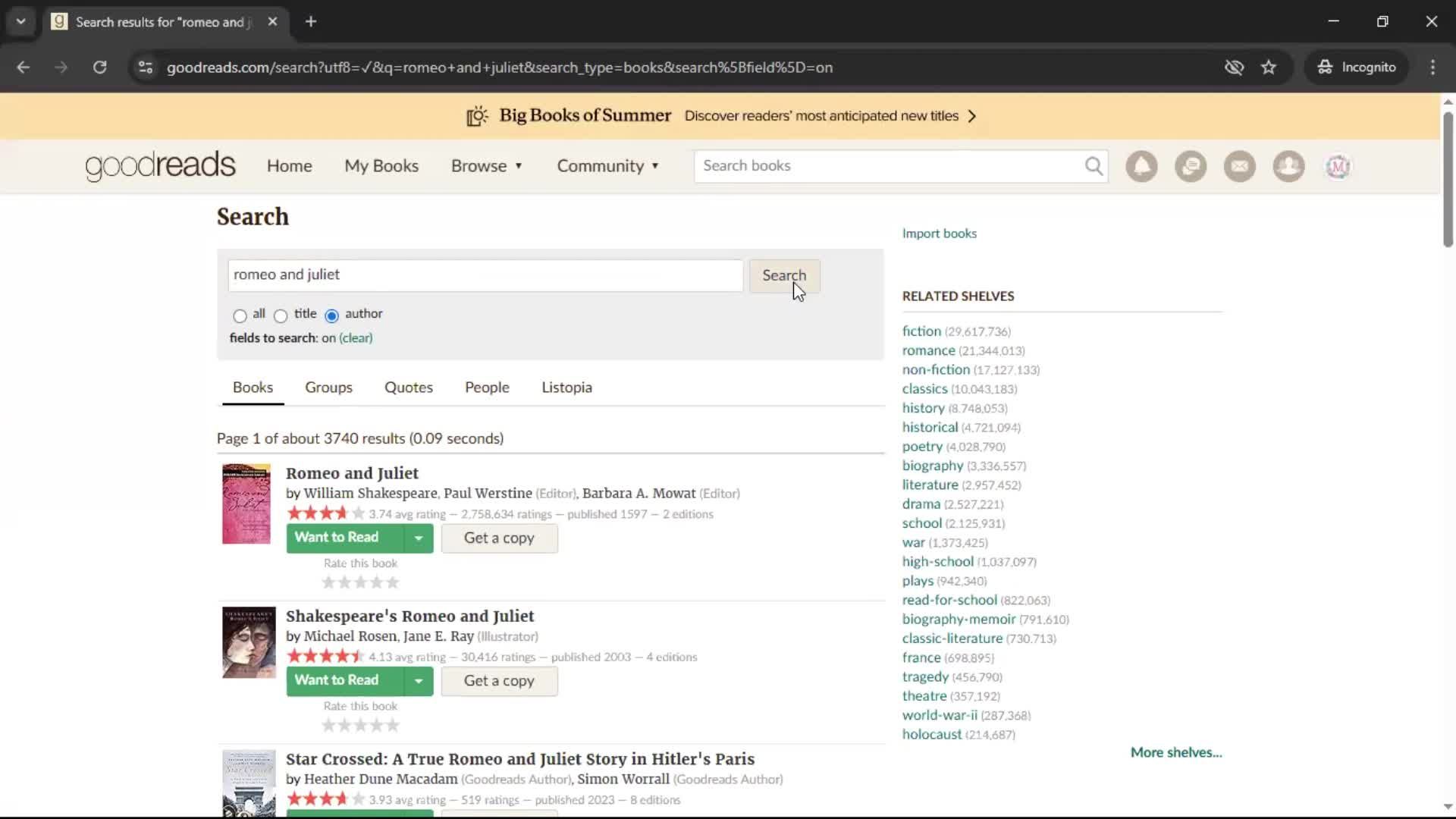Open the tragedy shelf link
Screen dimensions: 1456x819
coord(925,676)
